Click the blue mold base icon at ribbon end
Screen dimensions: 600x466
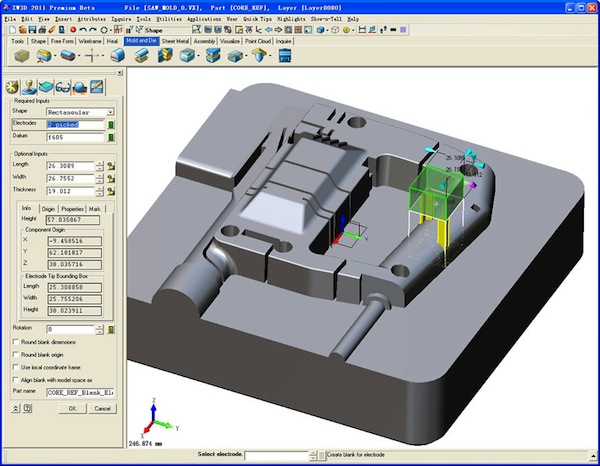click(285, 56)
